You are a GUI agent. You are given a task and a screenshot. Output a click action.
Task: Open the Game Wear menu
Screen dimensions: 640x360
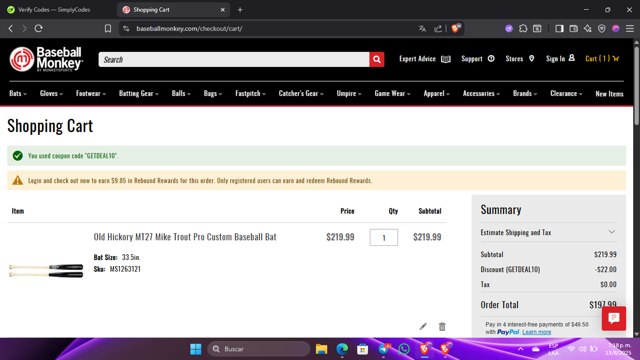[x=393, y=93]
